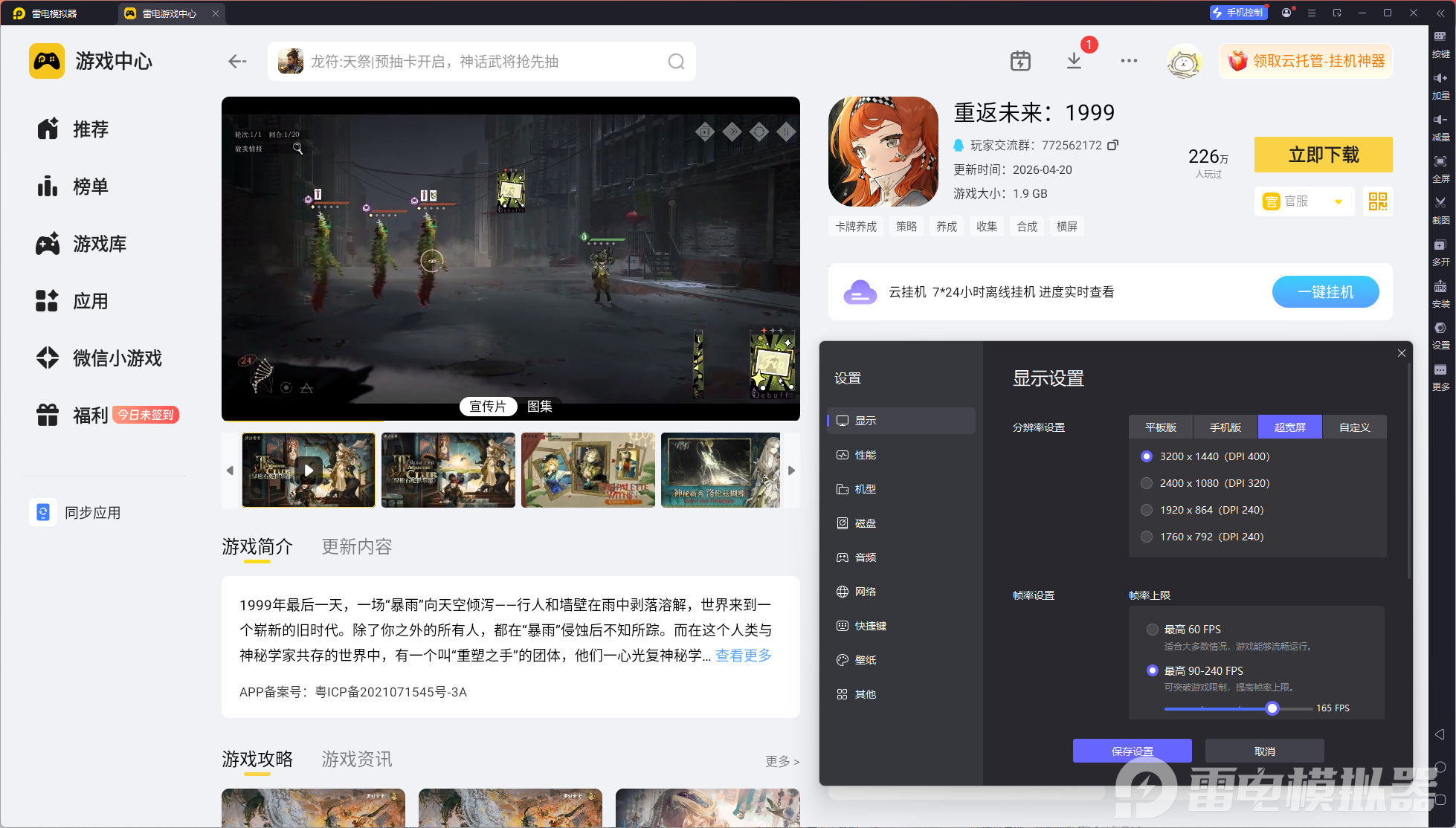Open multi-instance (多开) in right sidebar

tap(1440, 245)
